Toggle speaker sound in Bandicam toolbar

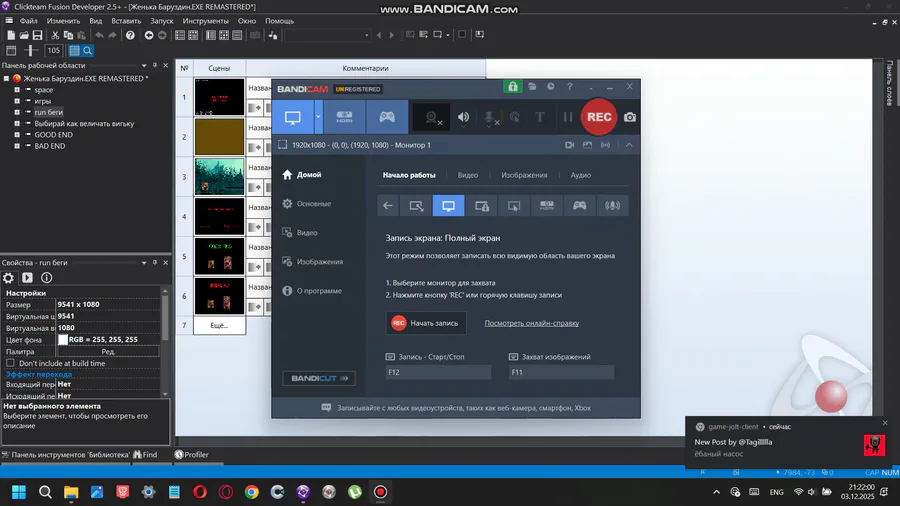463,117
